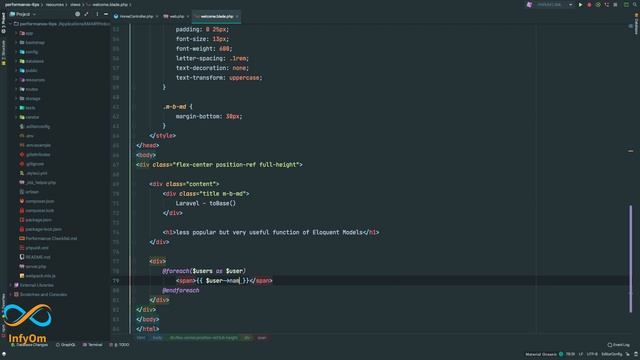The image size is (640, 360).
Task: Click the views breadcrumb in the navigation bar
Action: (x=75, y=4)
